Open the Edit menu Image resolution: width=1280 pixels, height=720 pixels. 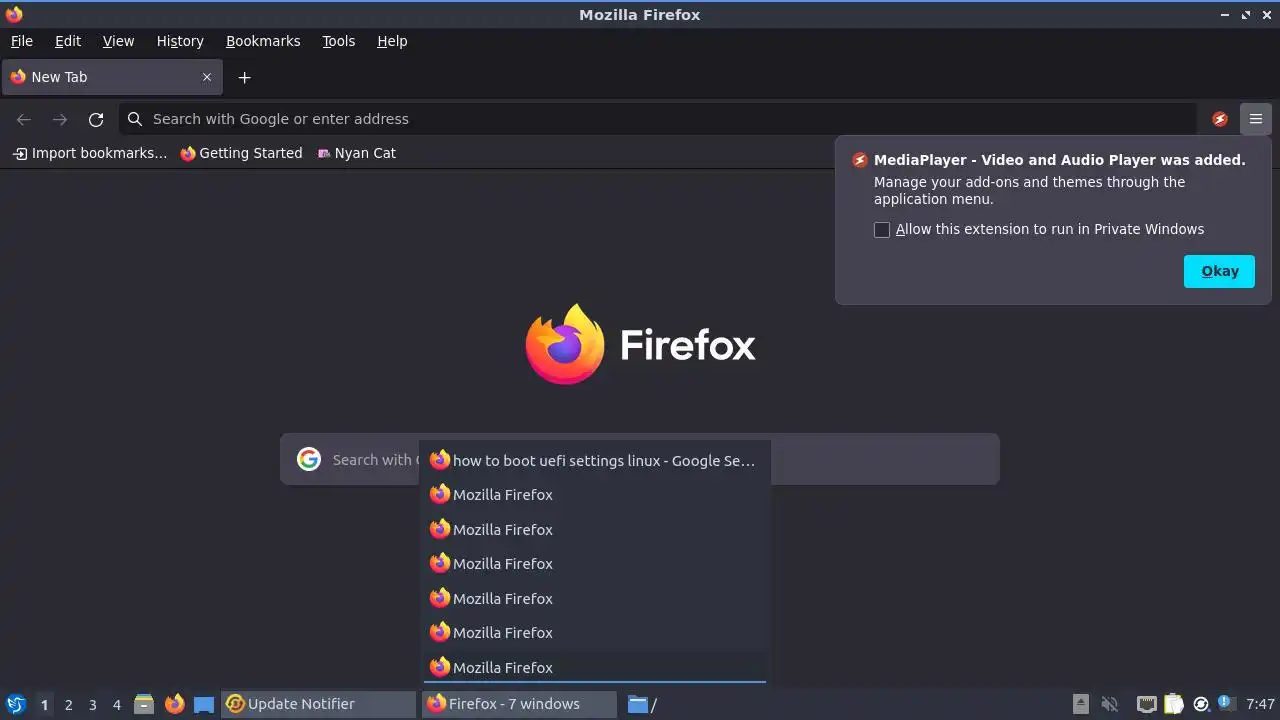tap(68, 41)
